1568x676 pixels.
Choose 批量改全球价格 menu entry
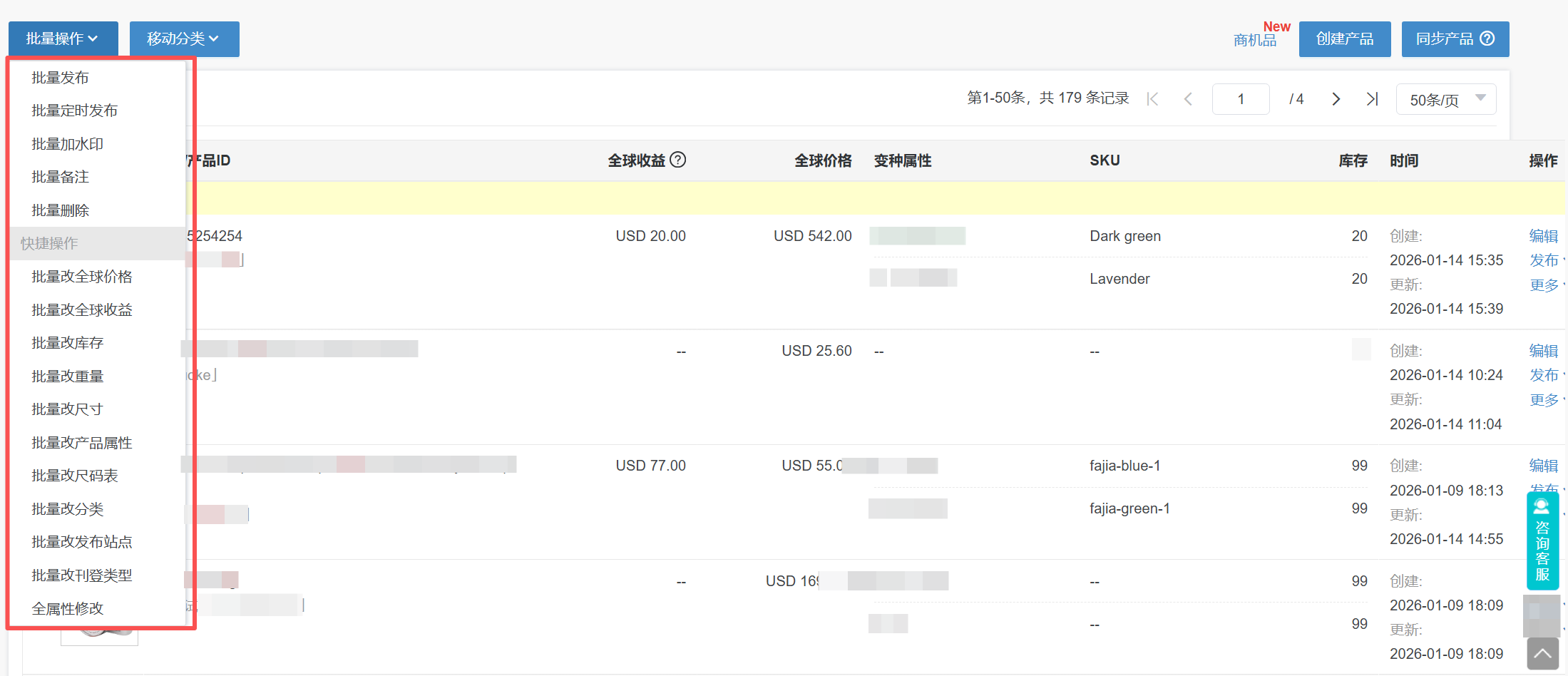coord(82,277)
